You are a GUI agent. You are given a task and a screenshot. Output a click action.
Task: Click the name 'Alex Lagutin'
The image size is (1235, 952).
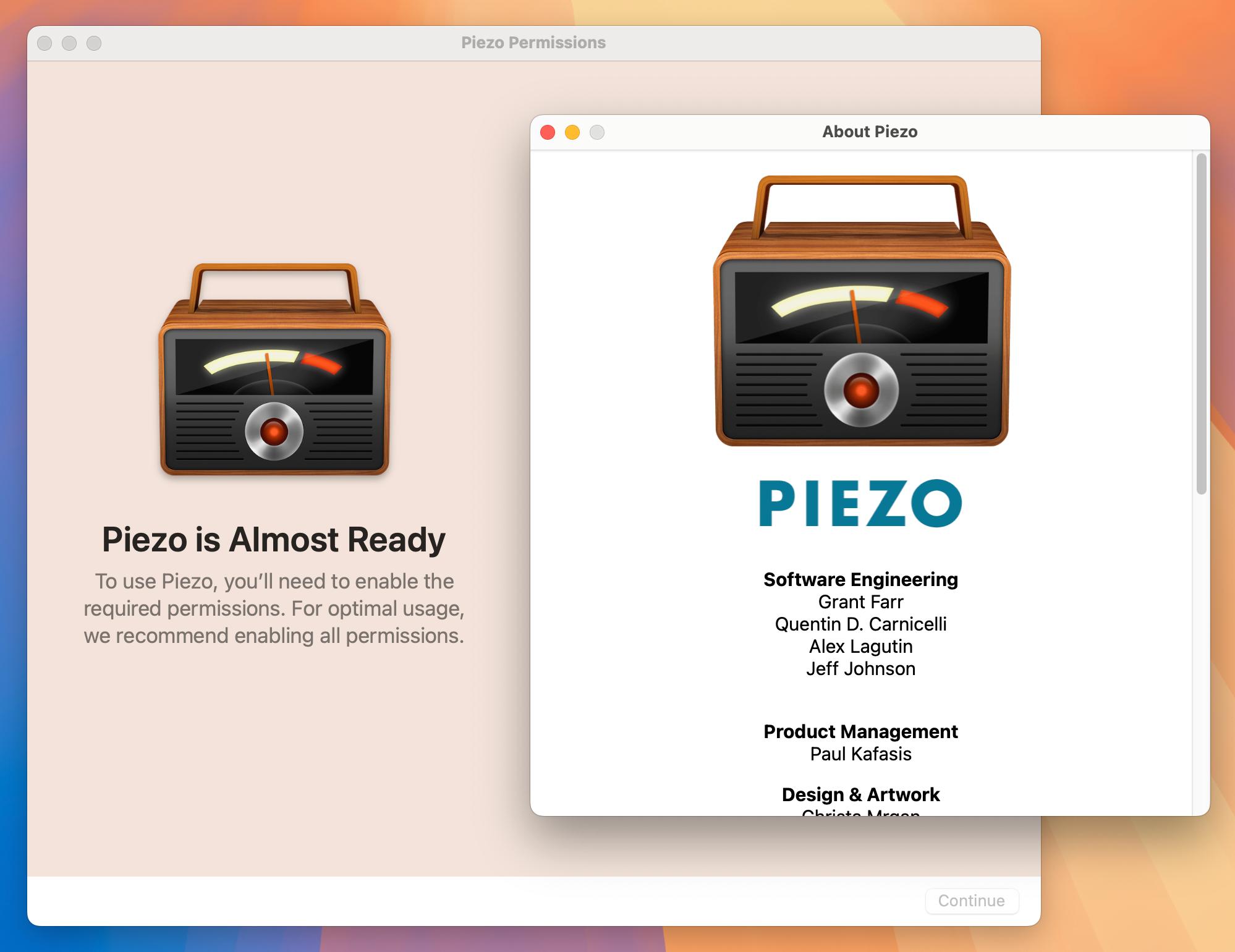tap(860, 646)
